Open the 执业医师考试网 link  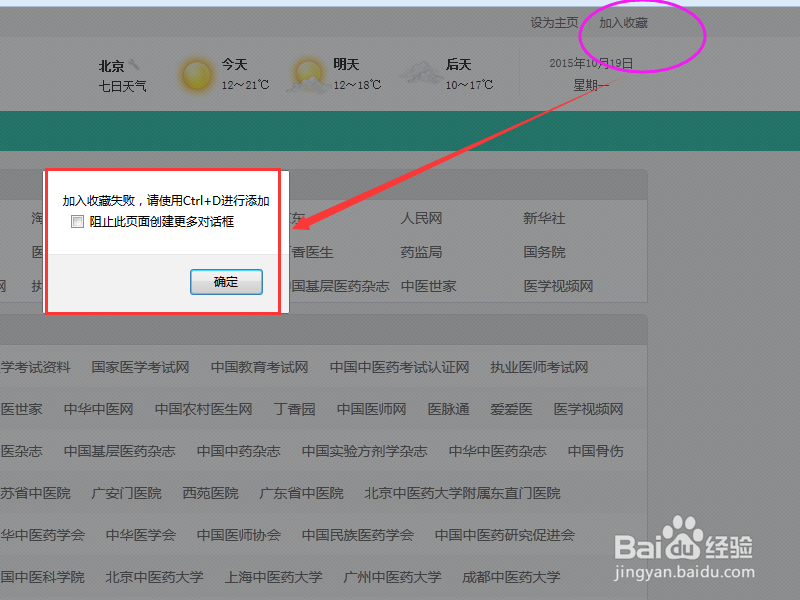[539, 367]
